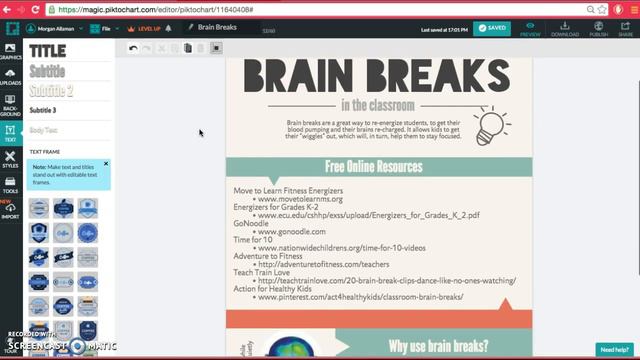This screenshot has height=360, width=640.
Task: Click the vertical page scrollbar
Action: 638,178
